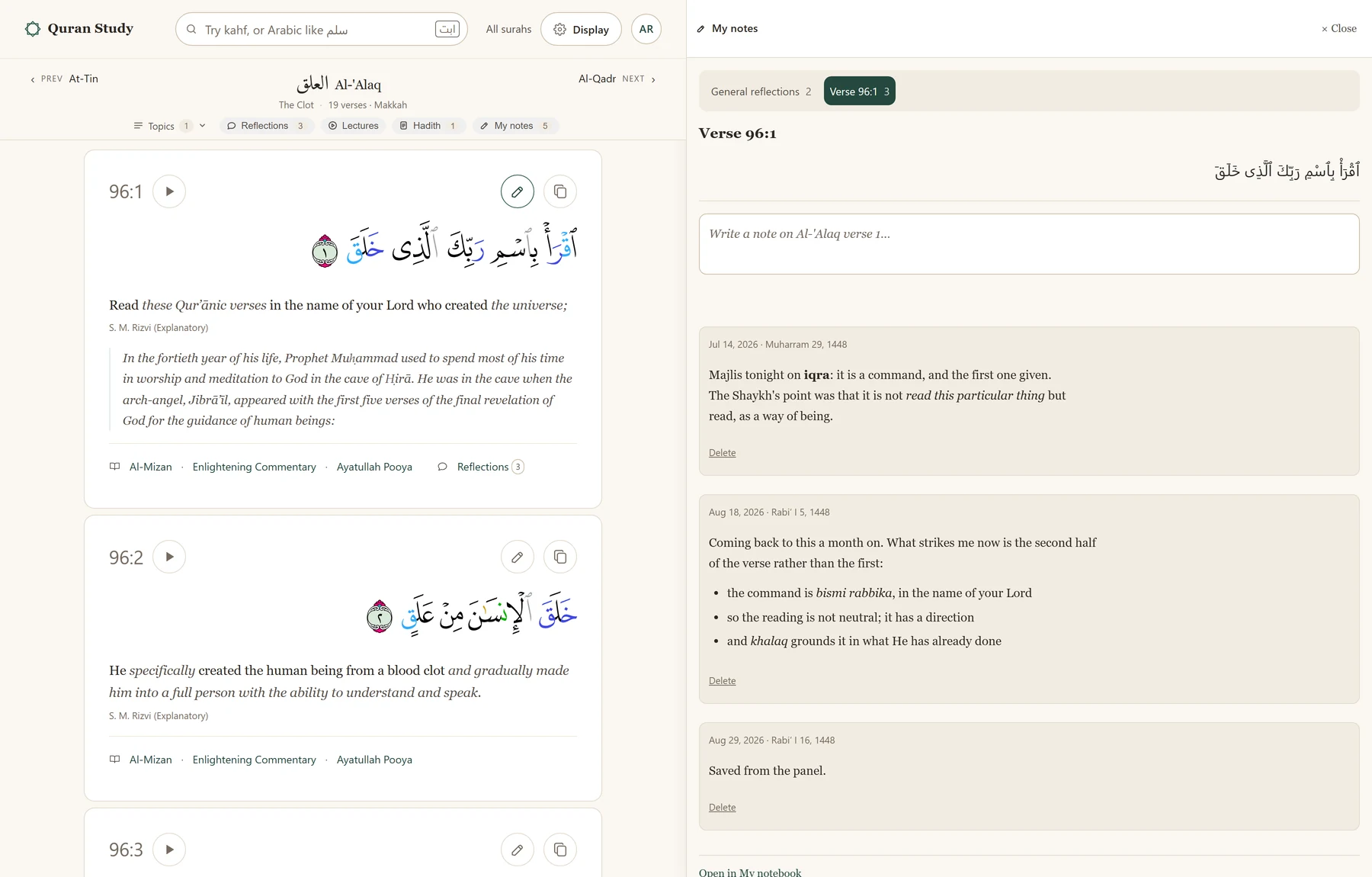Open Al-Mizan commentary for verse 96:2
Viewport: 1372px width, 877px height.
point(150,760)
